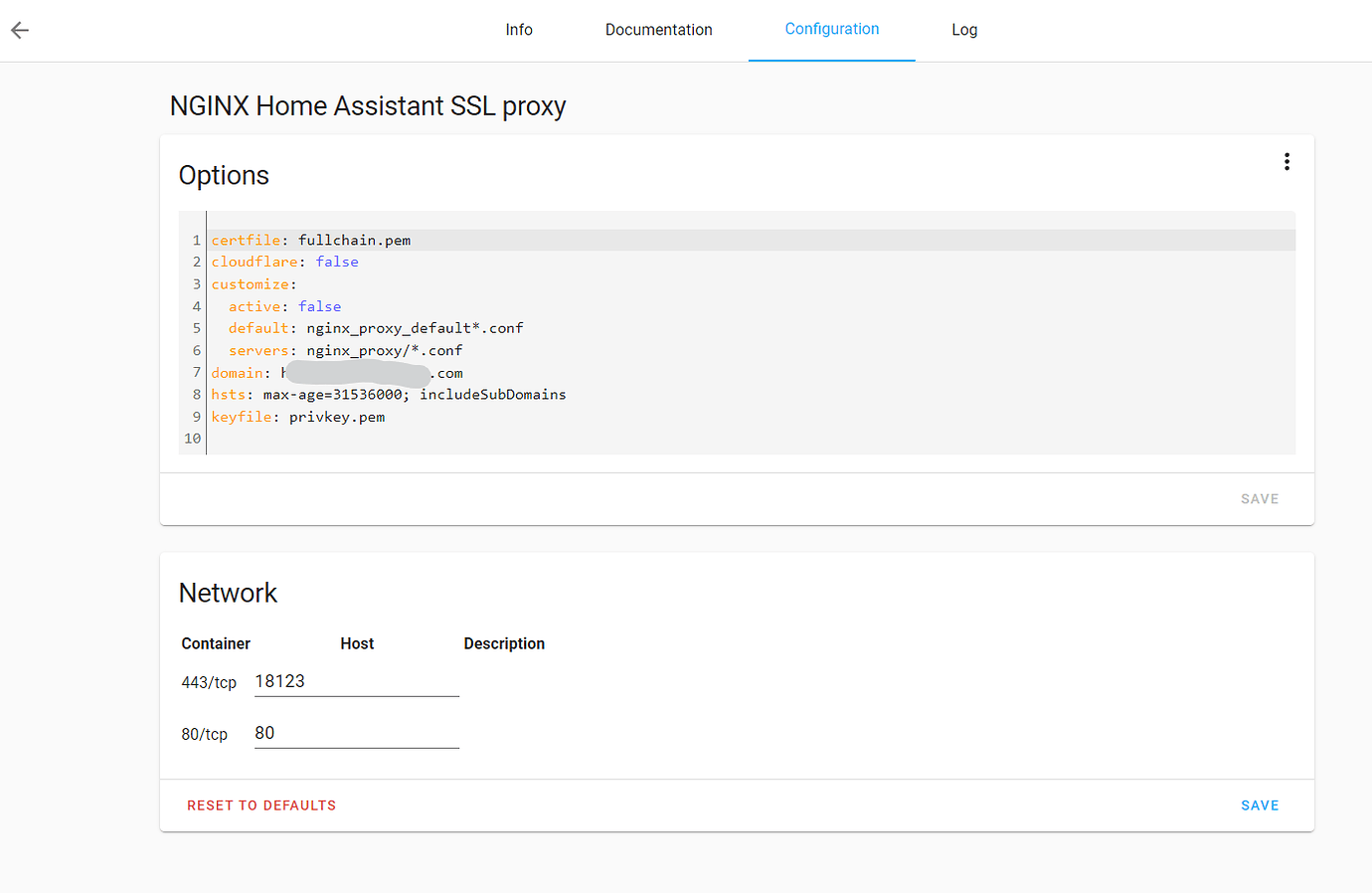1372x893 pixels.
Task: Switch to the Info tab
Action: point(518,30)
